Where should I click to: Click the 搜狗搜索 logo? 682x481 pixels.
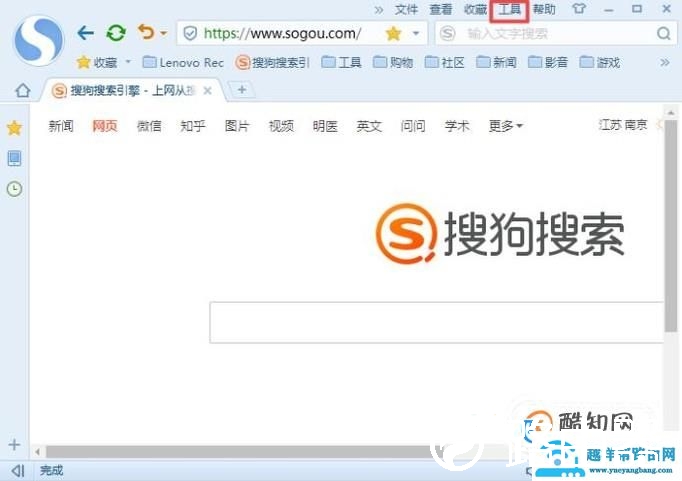tap(500, 234)
